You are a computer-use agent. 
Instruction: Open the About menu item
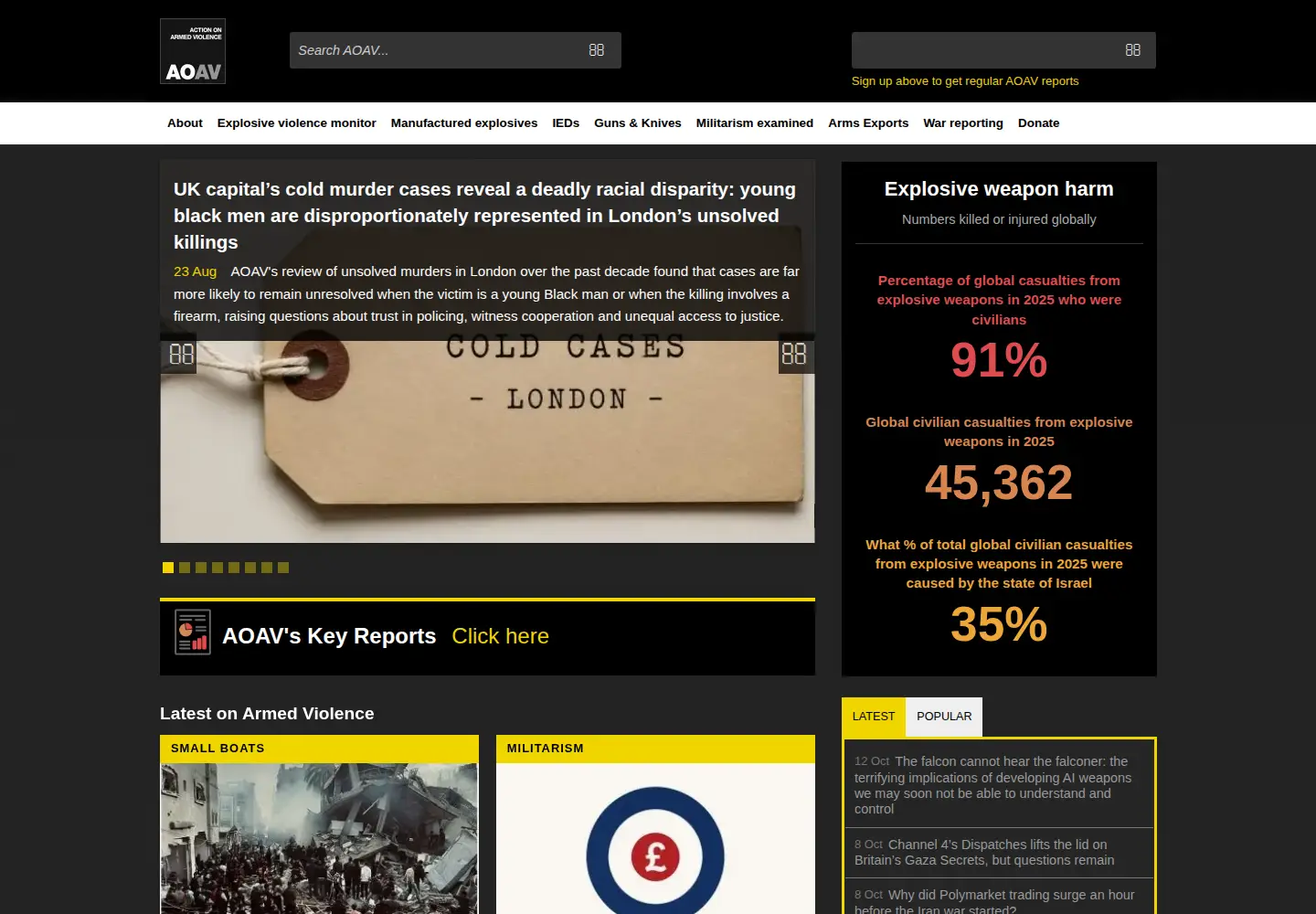(x=185, y=123)
